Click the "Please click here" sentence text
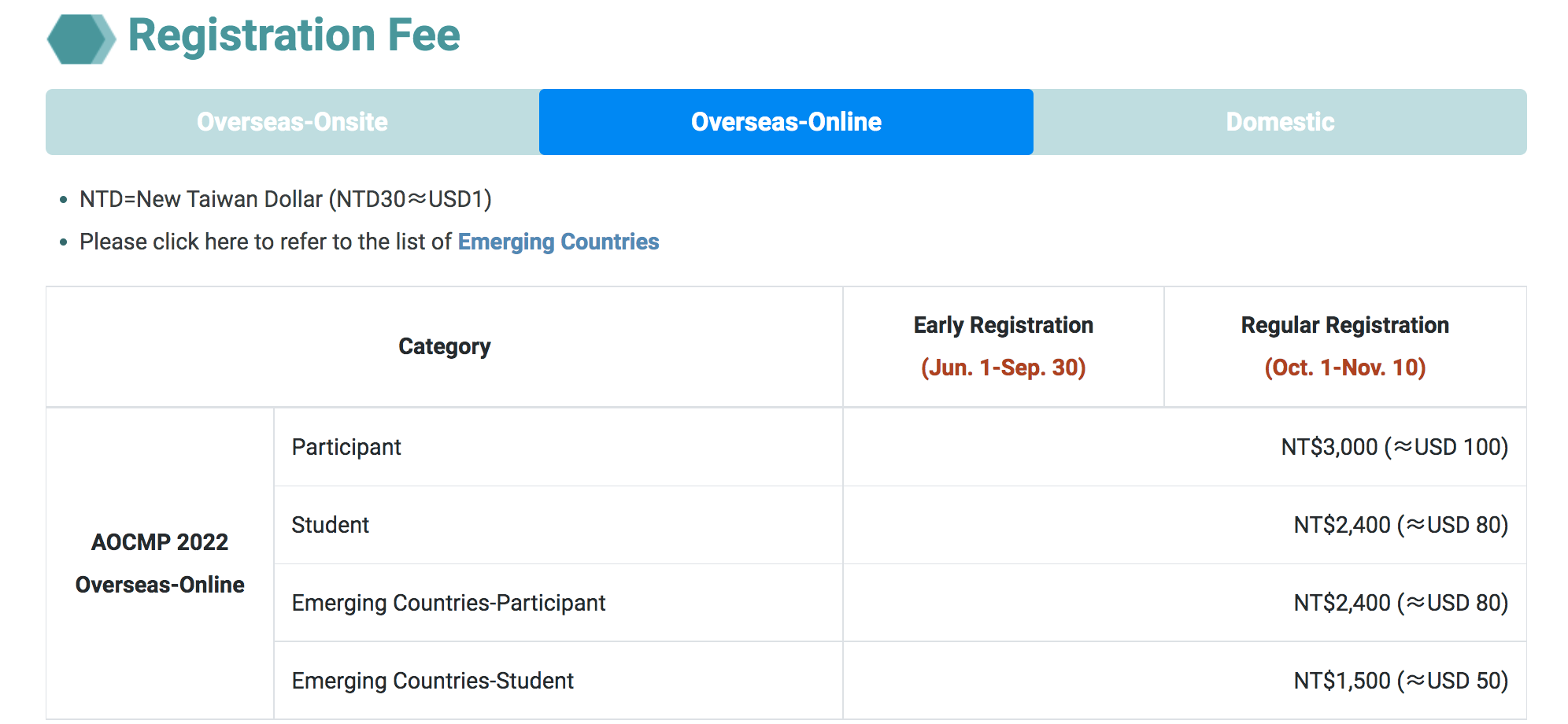The width and height of the screenshot is (1568, 724). tap(266, 242)
